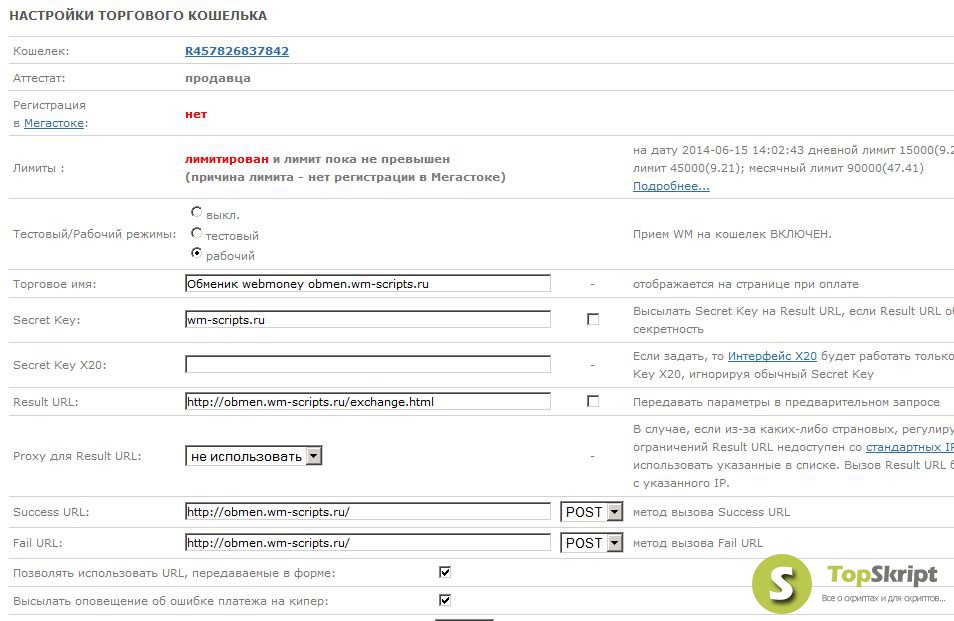Select the тестовый mode radio button
This screenshot has width=954, height=621.
point(196,233)
